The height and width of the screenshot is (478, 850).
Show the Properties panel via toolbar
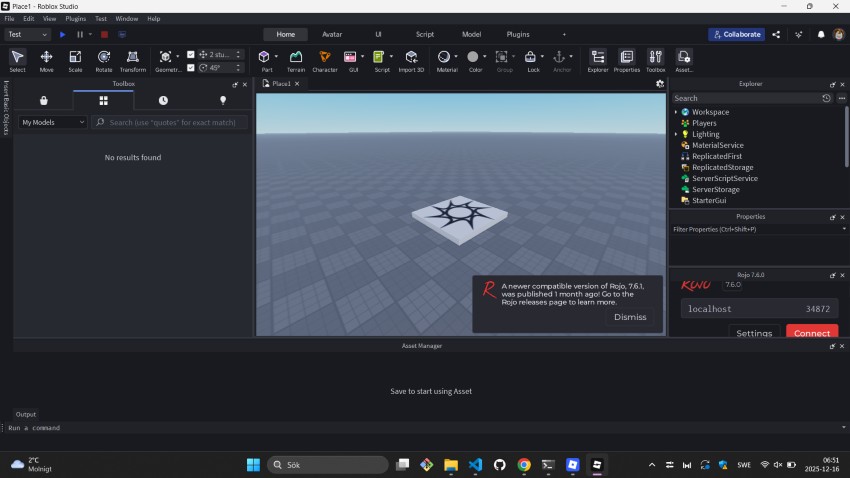[x=627, y=60]
